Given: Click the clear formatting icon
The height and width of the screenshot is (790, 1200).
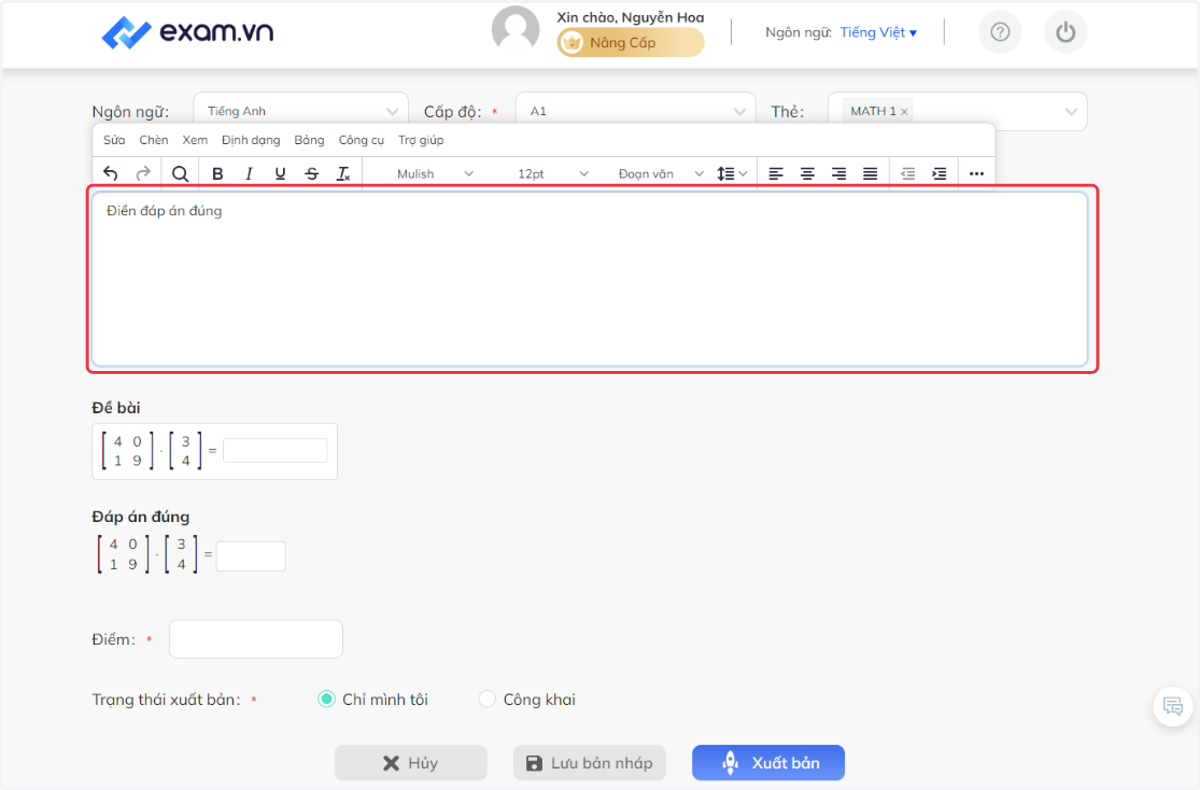Looking at the screenshot, I should tap(343, 173).
